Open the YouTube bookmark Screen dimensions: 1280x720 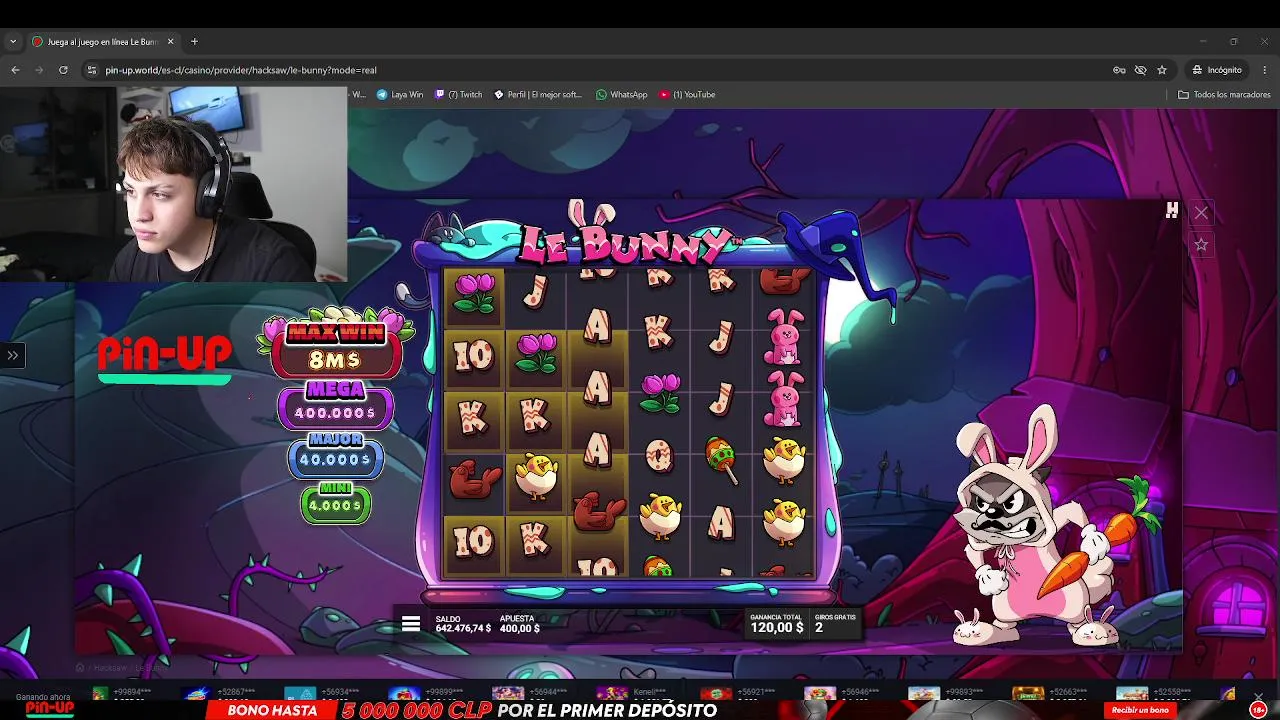[x=687, y=95]
